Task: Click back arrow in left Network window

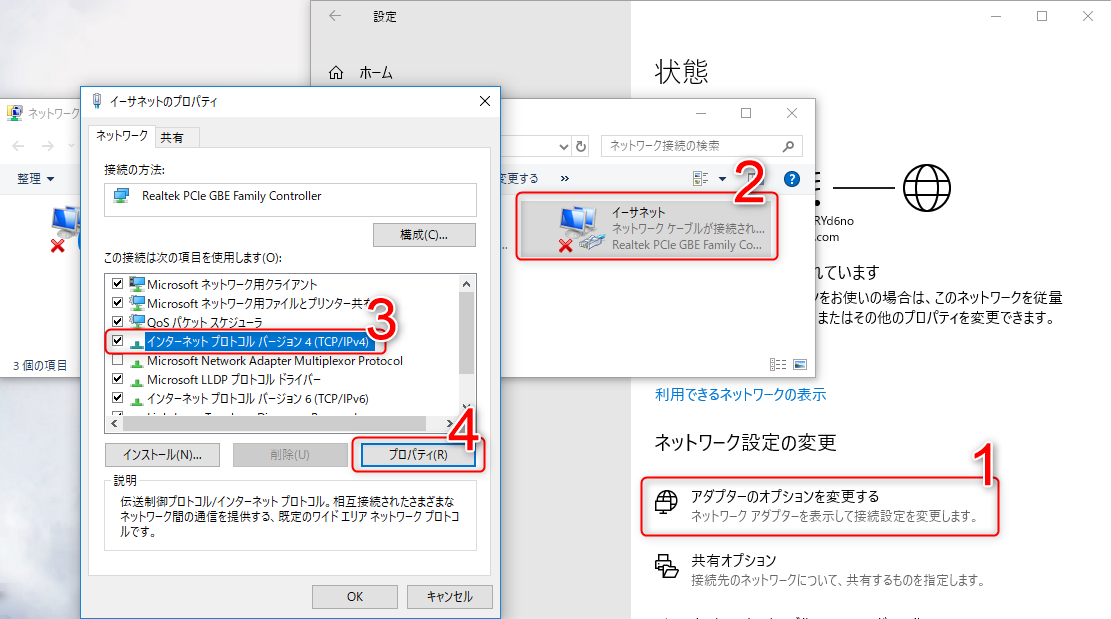Action: click(x=18, y=146)
